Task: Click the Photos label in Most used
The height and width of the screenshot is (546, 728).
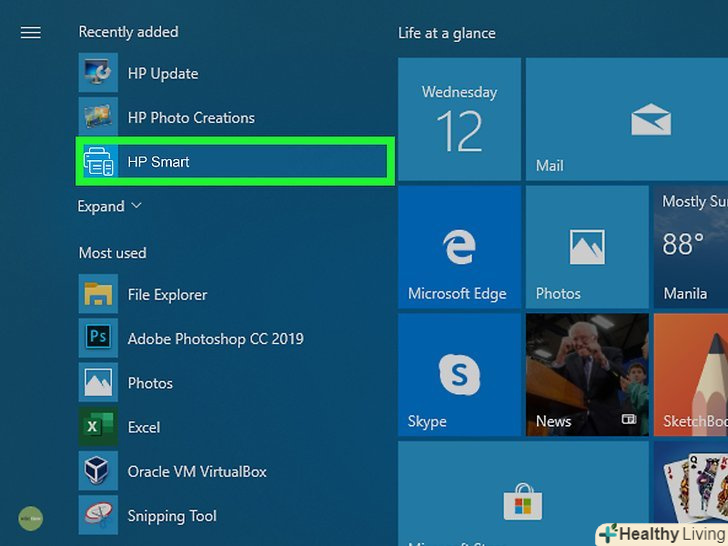Action: (150, 383)
